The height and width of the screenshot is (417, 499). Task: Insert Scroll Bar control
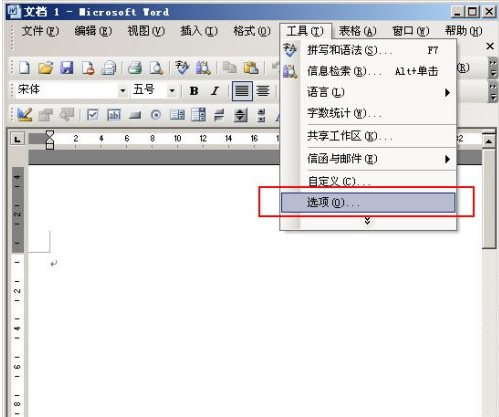262,115
